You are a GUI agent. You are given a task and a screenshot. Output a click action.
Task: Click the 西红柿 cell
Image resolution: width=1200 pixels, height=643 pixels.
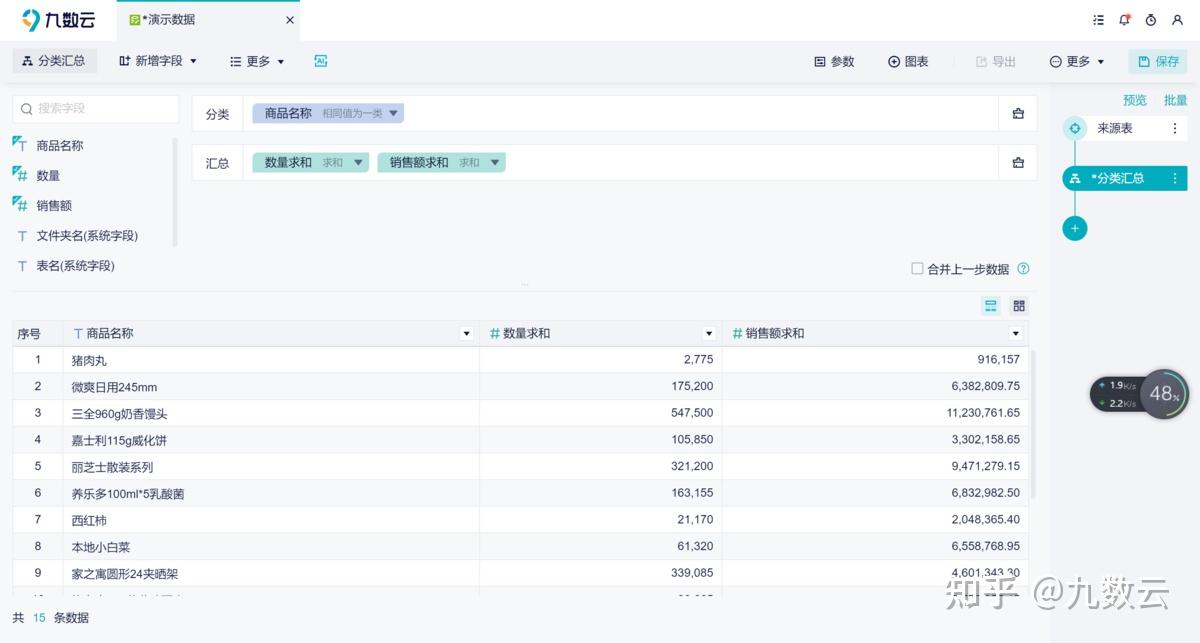click(x=271, y=520)
